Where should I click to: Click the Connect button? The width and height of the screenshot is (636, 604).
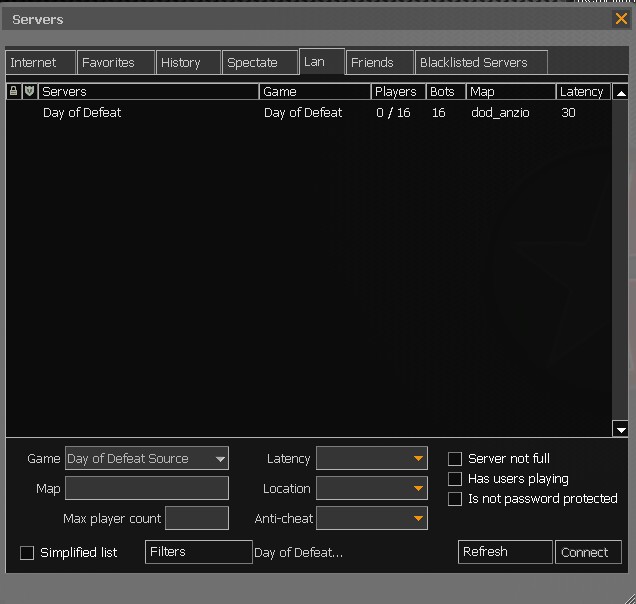coord(589,552)
